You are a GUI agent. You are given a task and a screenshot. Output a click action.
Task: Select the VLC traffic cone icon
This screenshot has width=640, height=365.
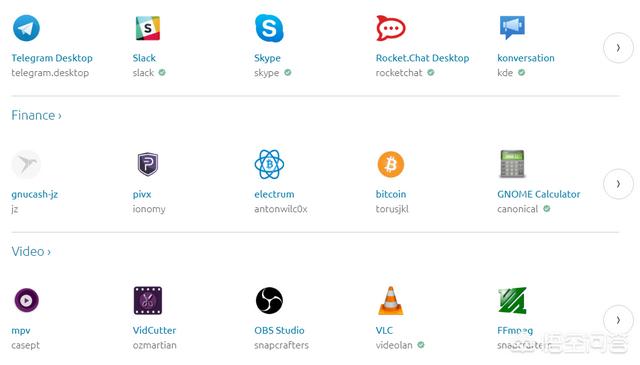391,300
